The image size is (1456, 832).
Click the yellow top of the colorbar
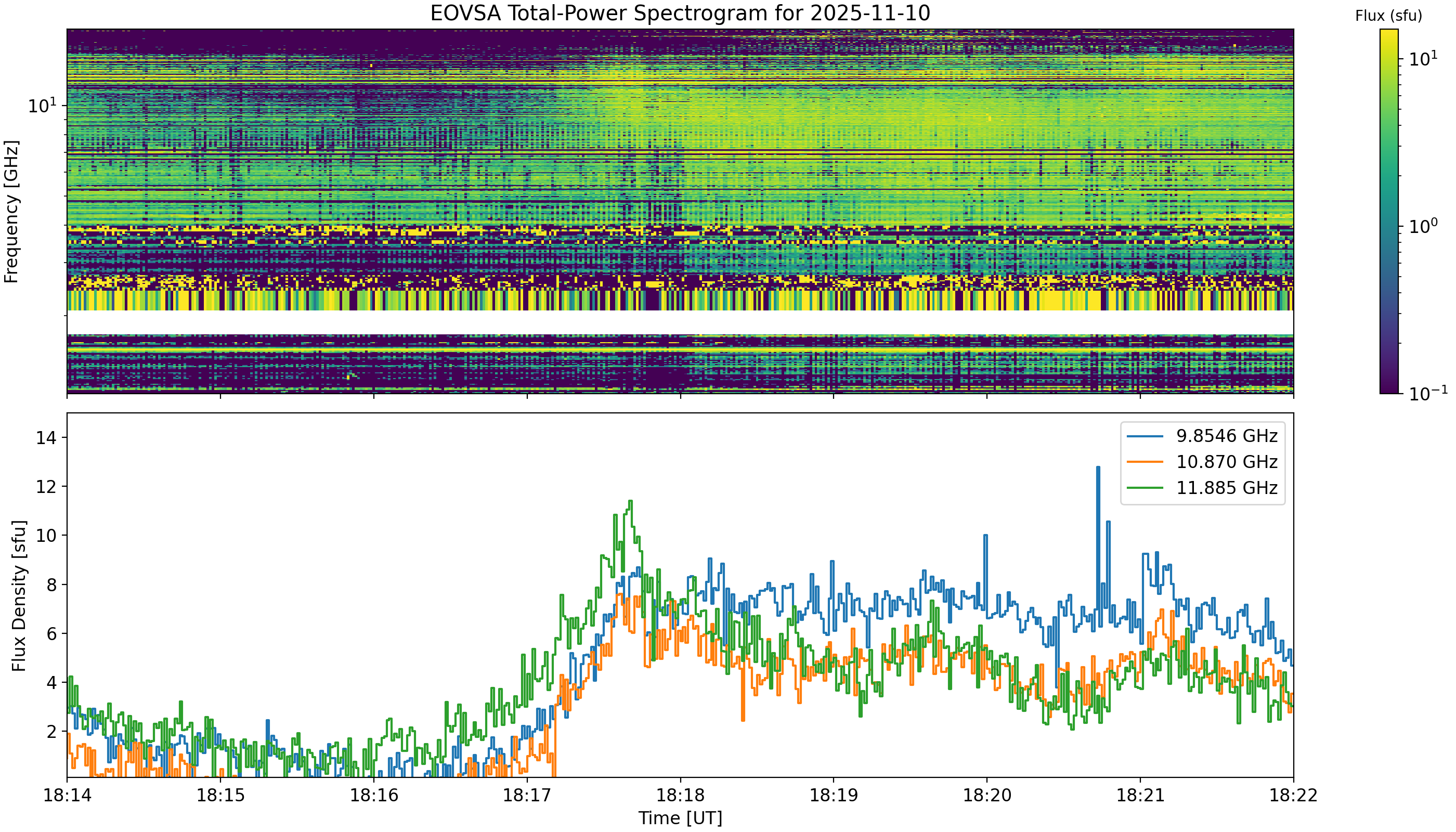click(1389, 34)
